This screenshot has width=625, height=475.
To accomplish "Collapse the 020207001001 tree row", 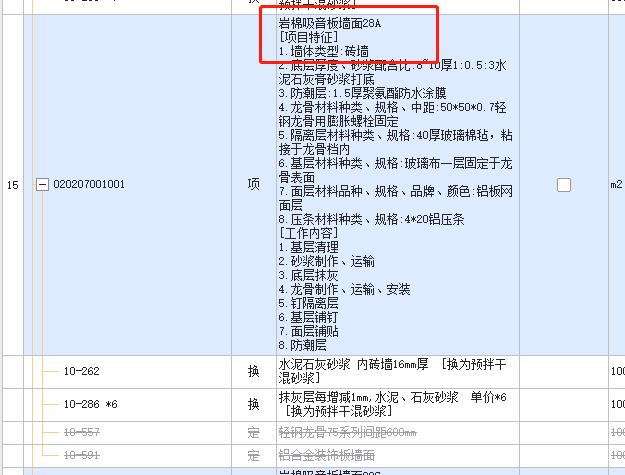I will (42, 185).
